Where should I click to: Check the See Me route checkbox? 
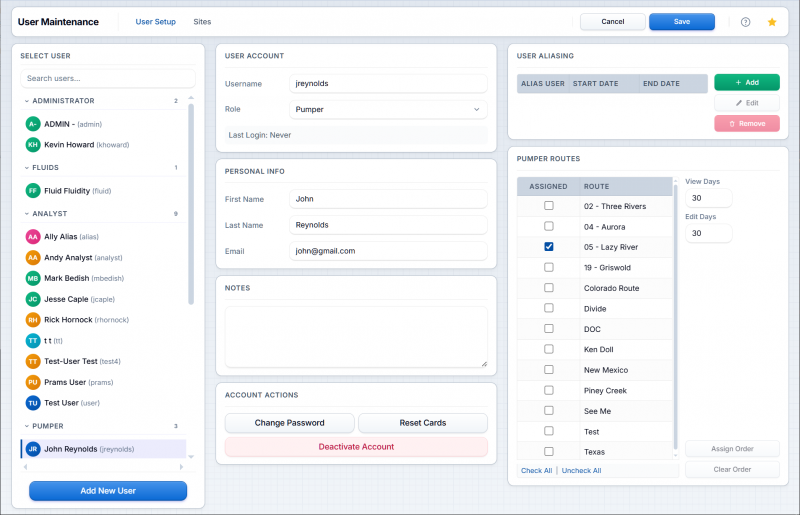click(x=548, y=410)
